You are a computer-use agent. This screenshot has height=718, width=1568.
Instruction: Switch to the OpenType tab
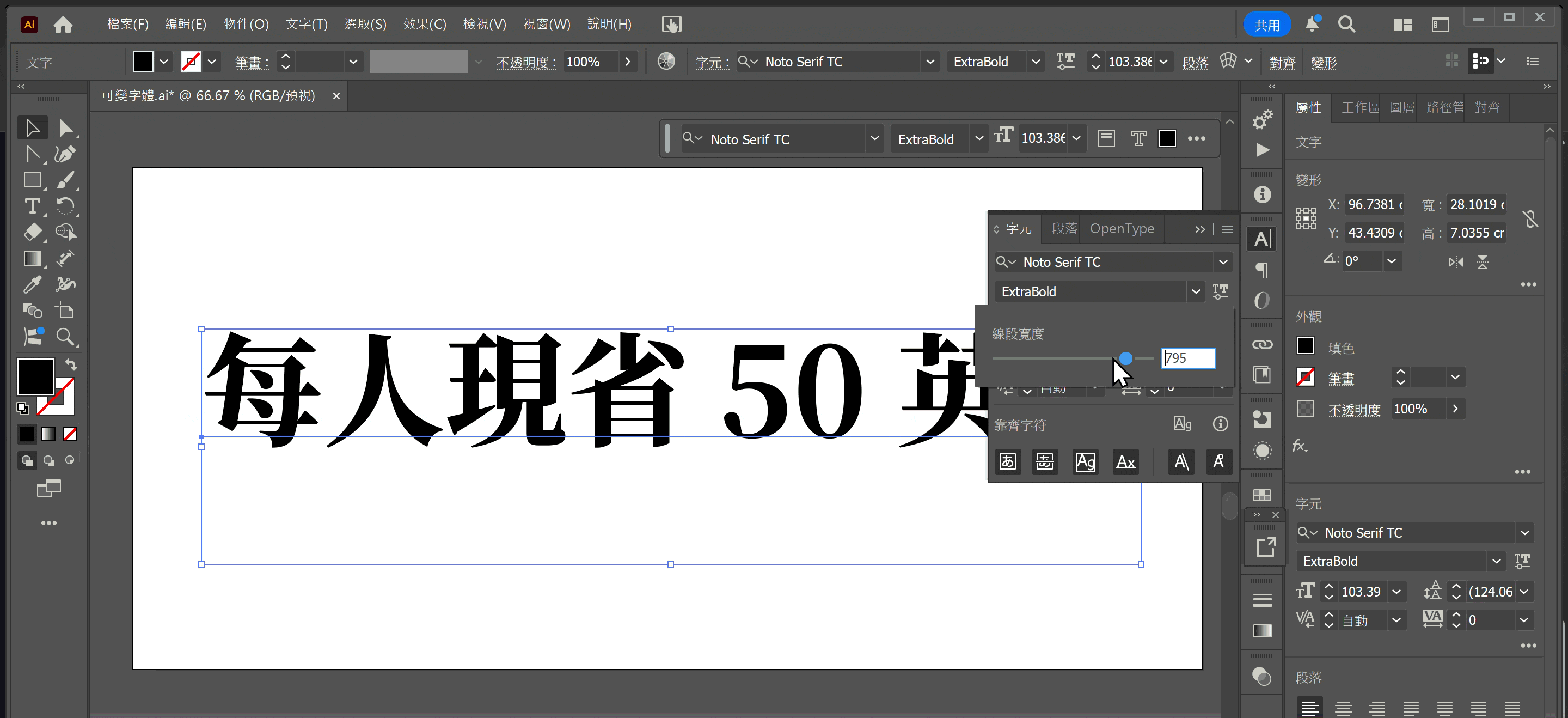[x=1122, y=228]
